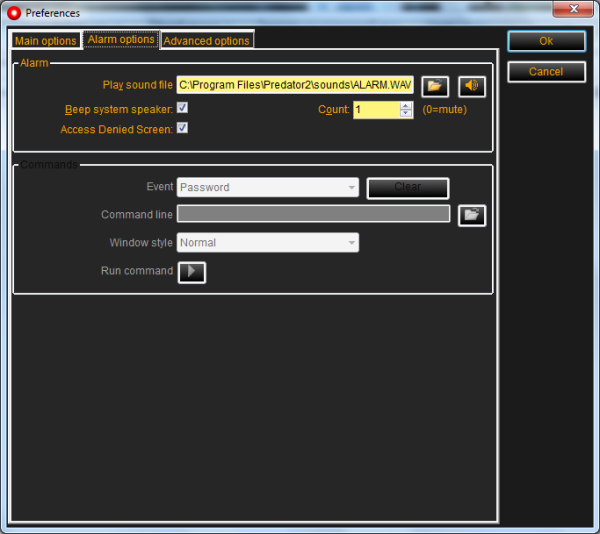600x534 pixels.
Task: Click the Predator icon in title bar
Action: pyautogui.click(x=13, y=13)
